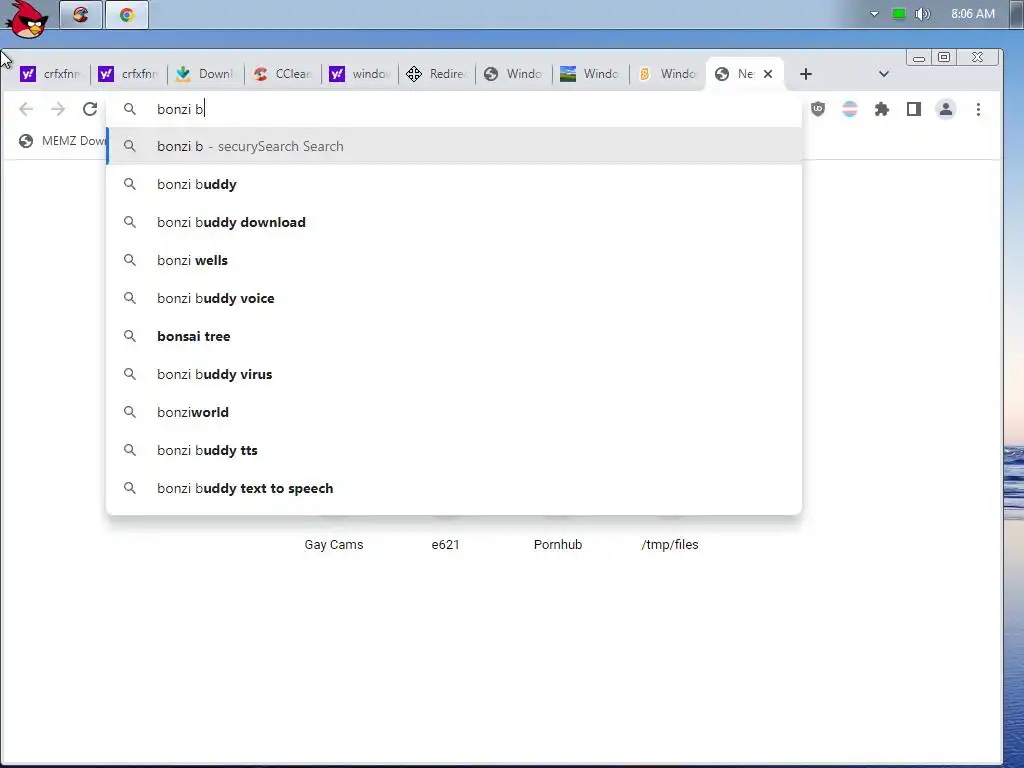Open the Chrome taskbar button

127,14
